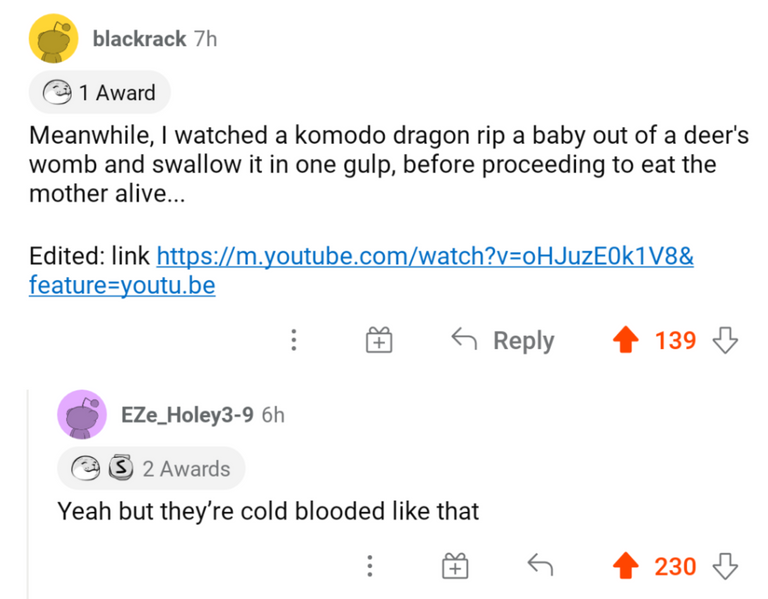The height and width of the screenshot is (599, 768).
Task: Click the 7h timestamp on blackrack's comment
Action: (x=205, y=39)
